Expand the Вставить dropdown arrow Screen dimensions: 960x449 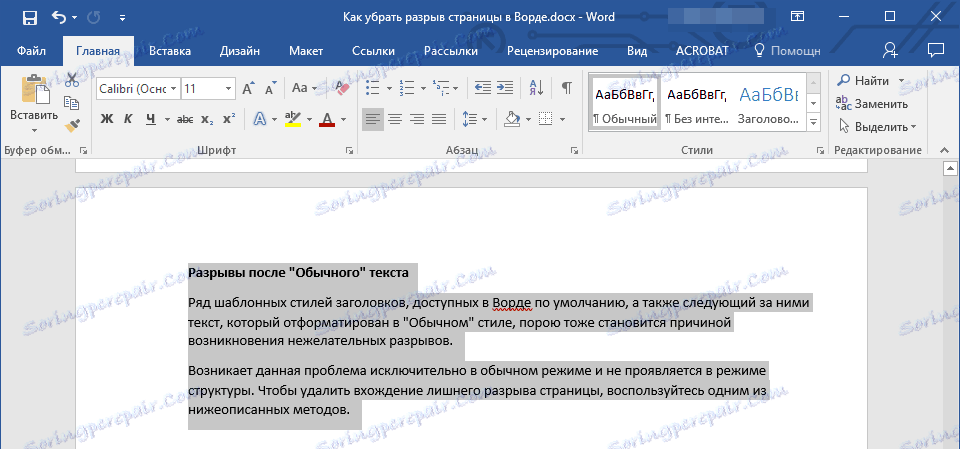(34, 130)
